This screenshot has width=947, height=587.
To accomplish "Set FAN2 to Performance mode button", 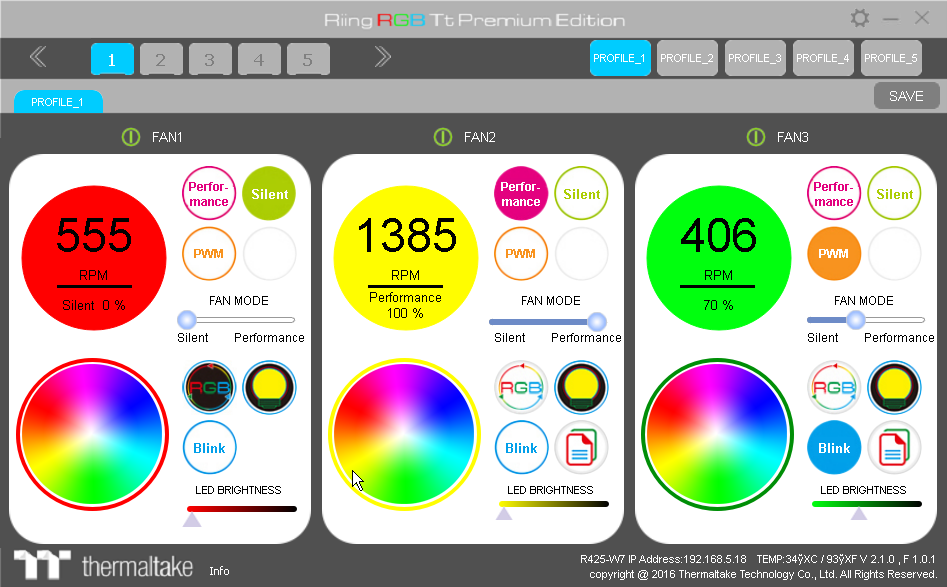I will pyautogui.click(x=521, y=194).
